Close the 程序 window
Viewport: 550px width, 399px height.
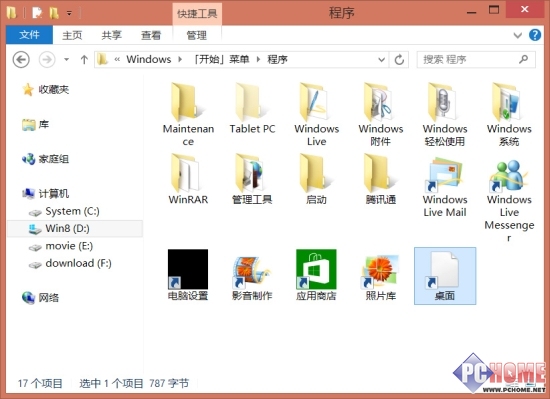[x=525, y=9]
